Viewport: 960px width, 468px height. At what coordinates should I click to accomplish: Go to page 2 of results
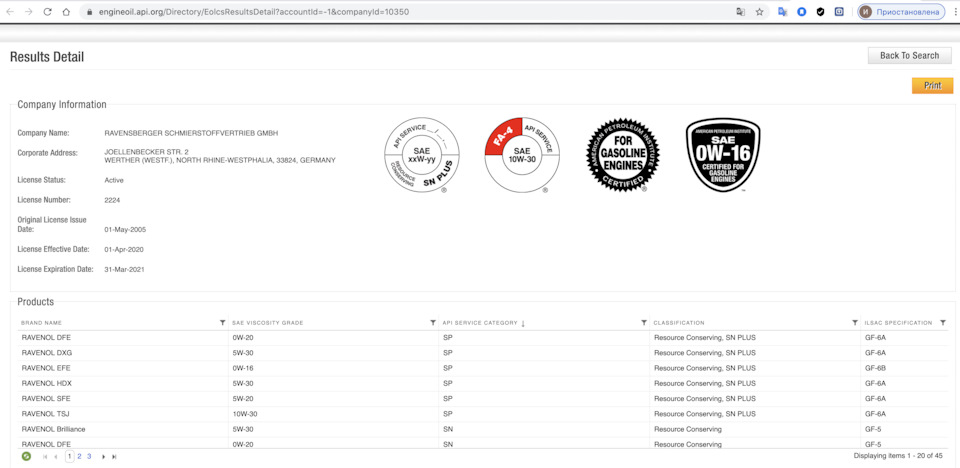tap(80, 456)
